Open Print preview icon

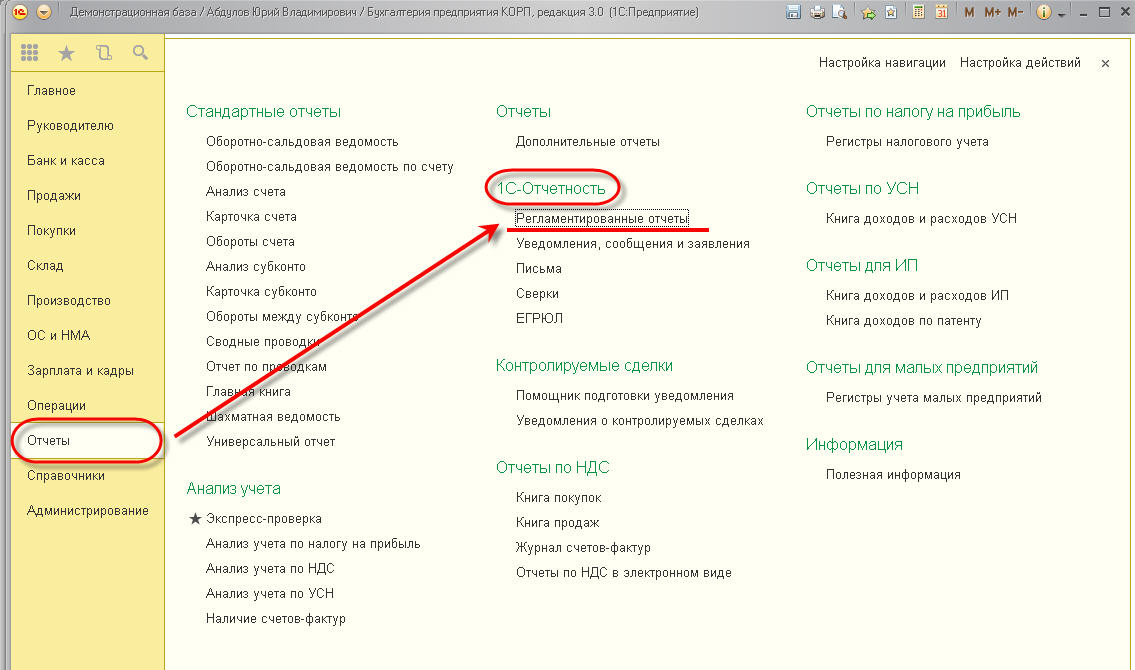tap(840, 12)
